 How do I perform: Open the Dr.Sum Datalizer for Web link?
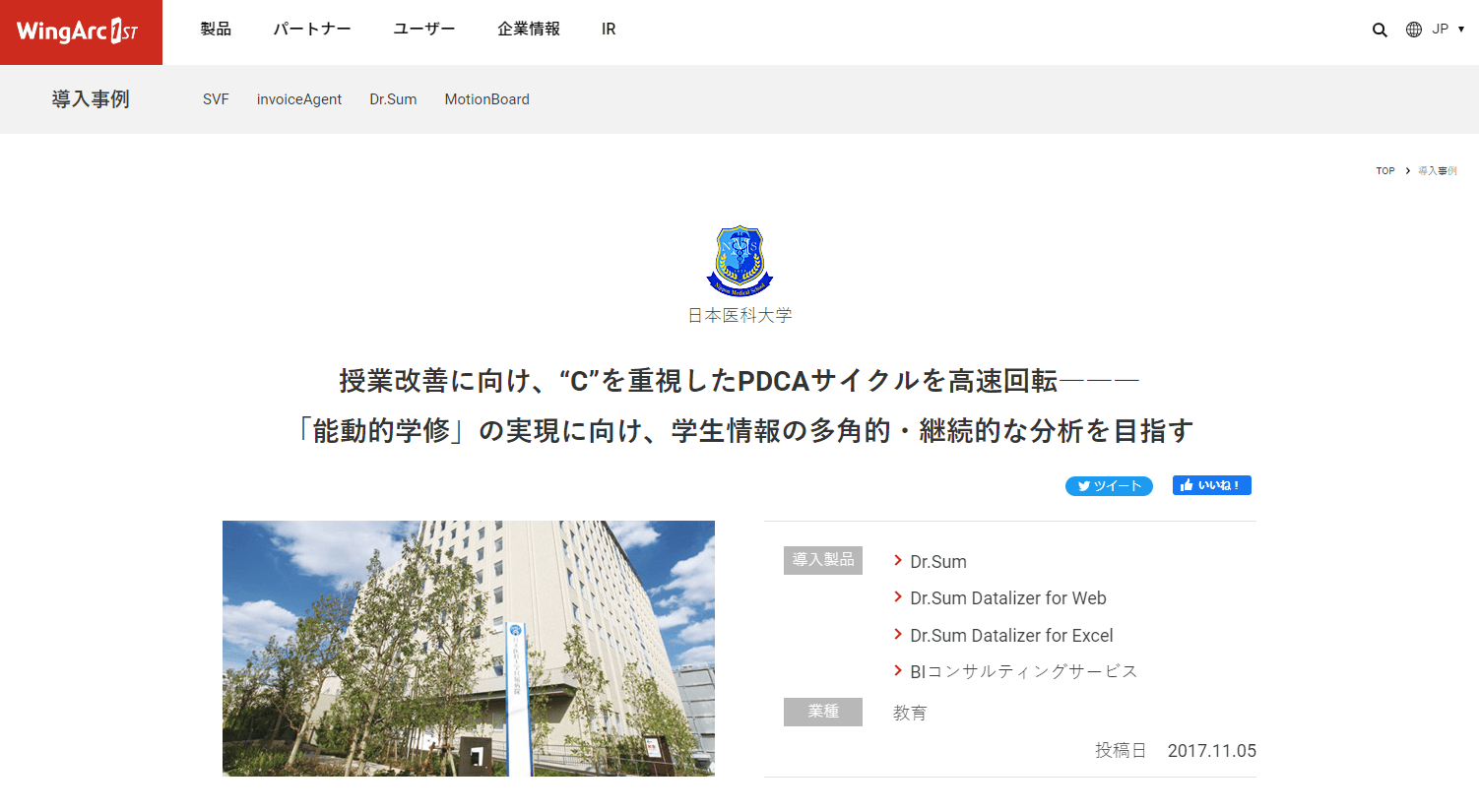1007,598
